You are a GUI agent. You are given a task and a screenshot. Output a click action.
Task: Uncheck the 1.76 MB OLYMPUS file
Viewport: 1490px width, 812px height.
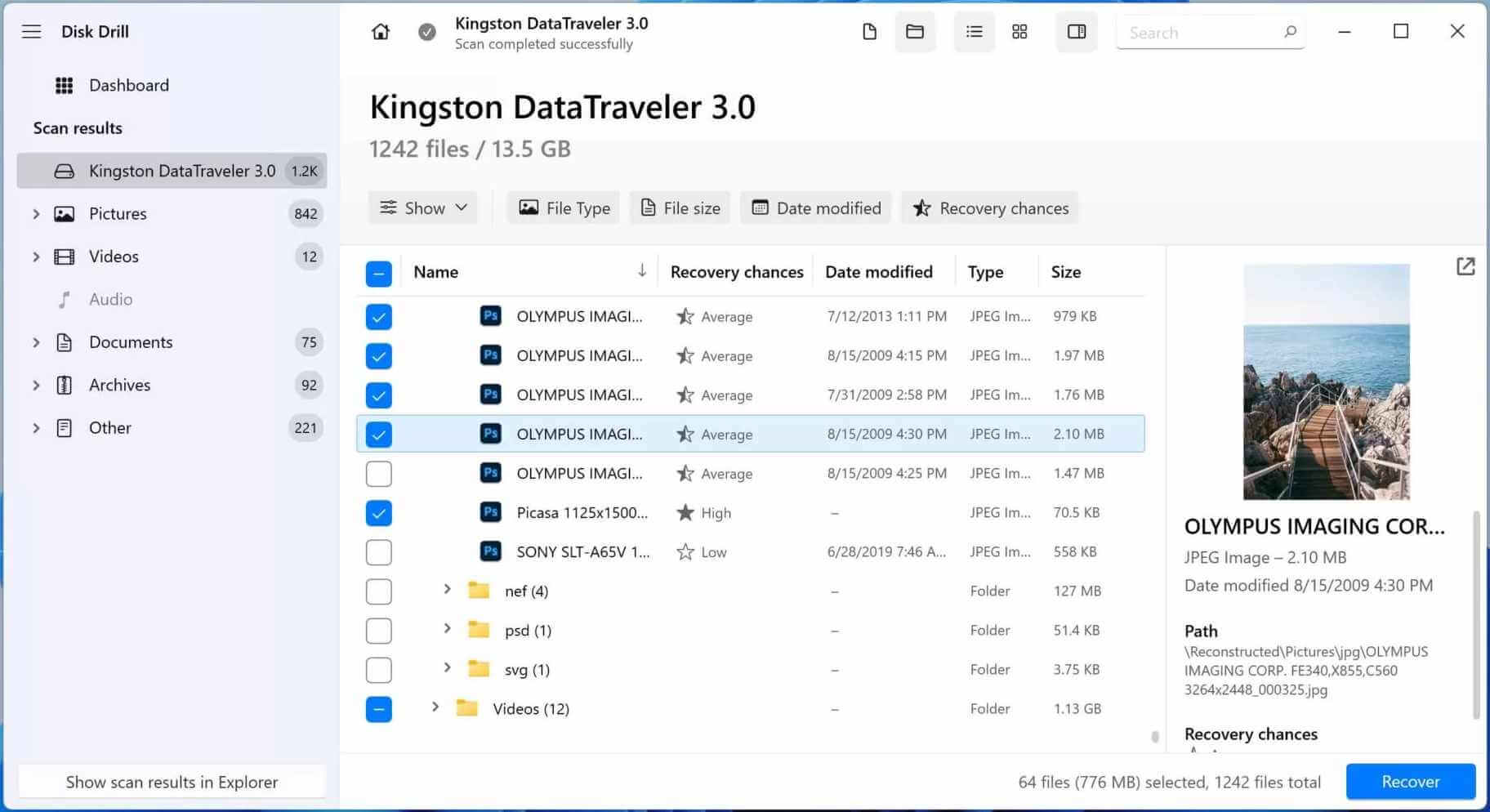click(379, 395)
